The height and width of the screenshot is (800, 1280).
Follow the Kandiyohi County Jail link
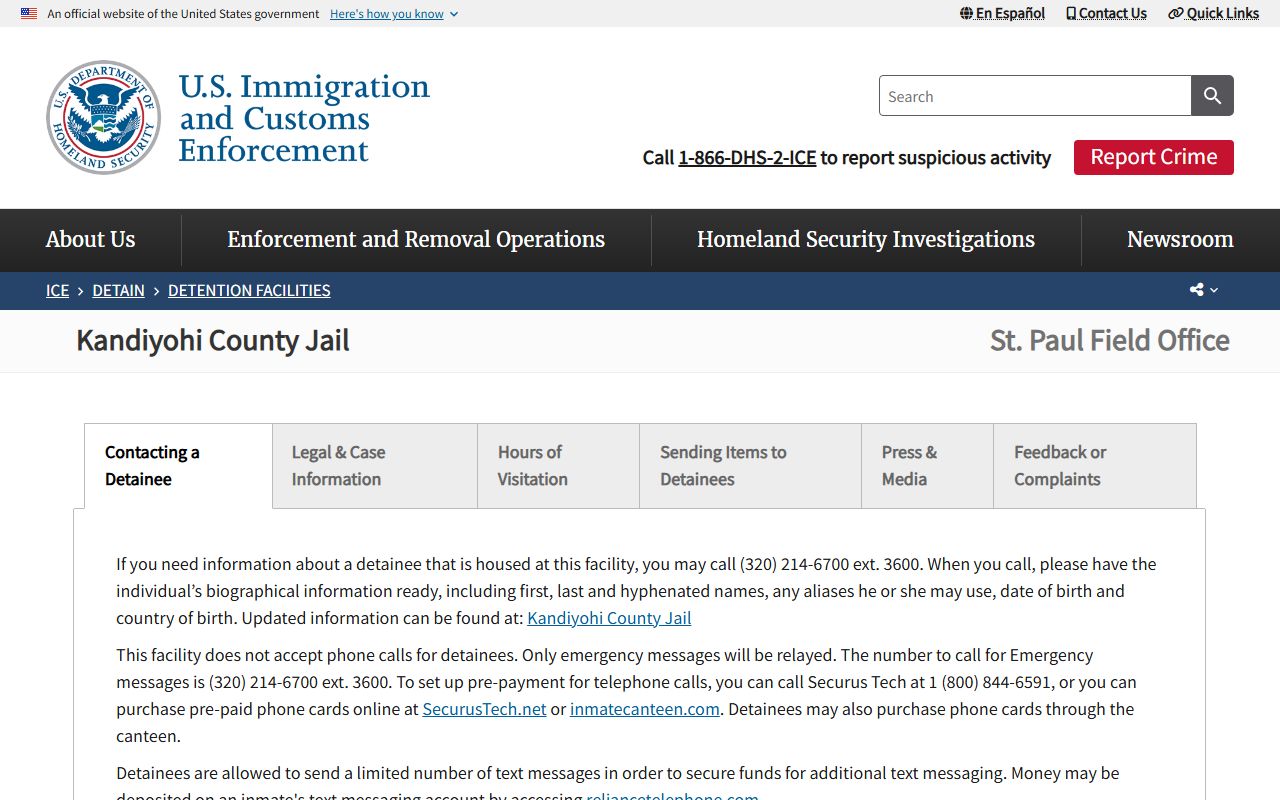click(609, 618)
